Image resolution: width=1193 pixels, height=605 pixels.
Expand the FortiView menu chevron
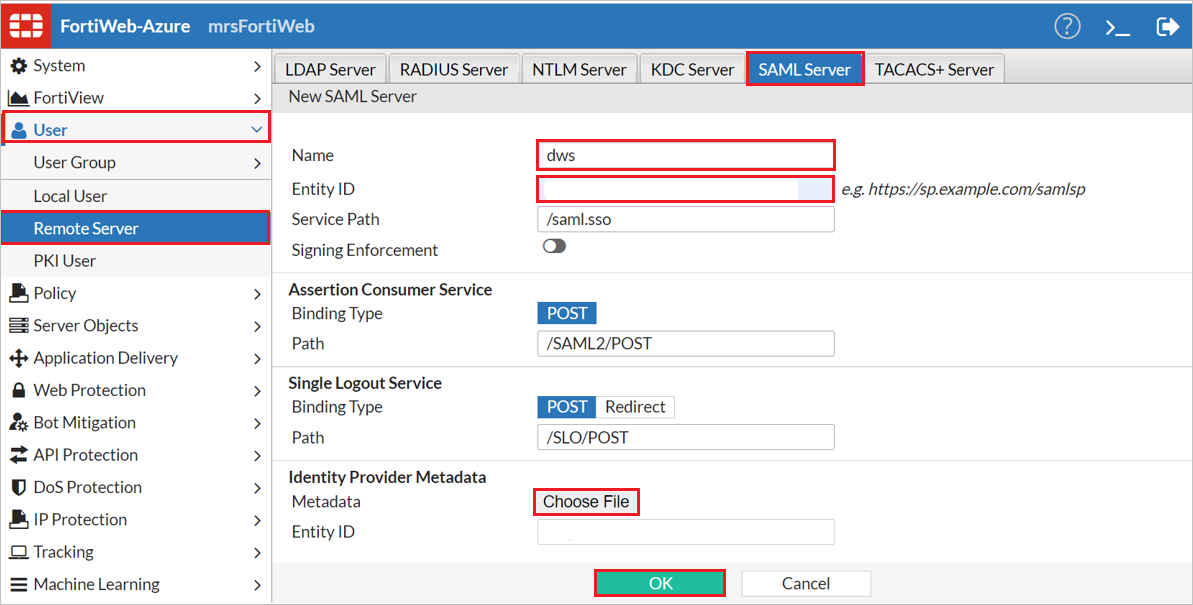point(257,99)
